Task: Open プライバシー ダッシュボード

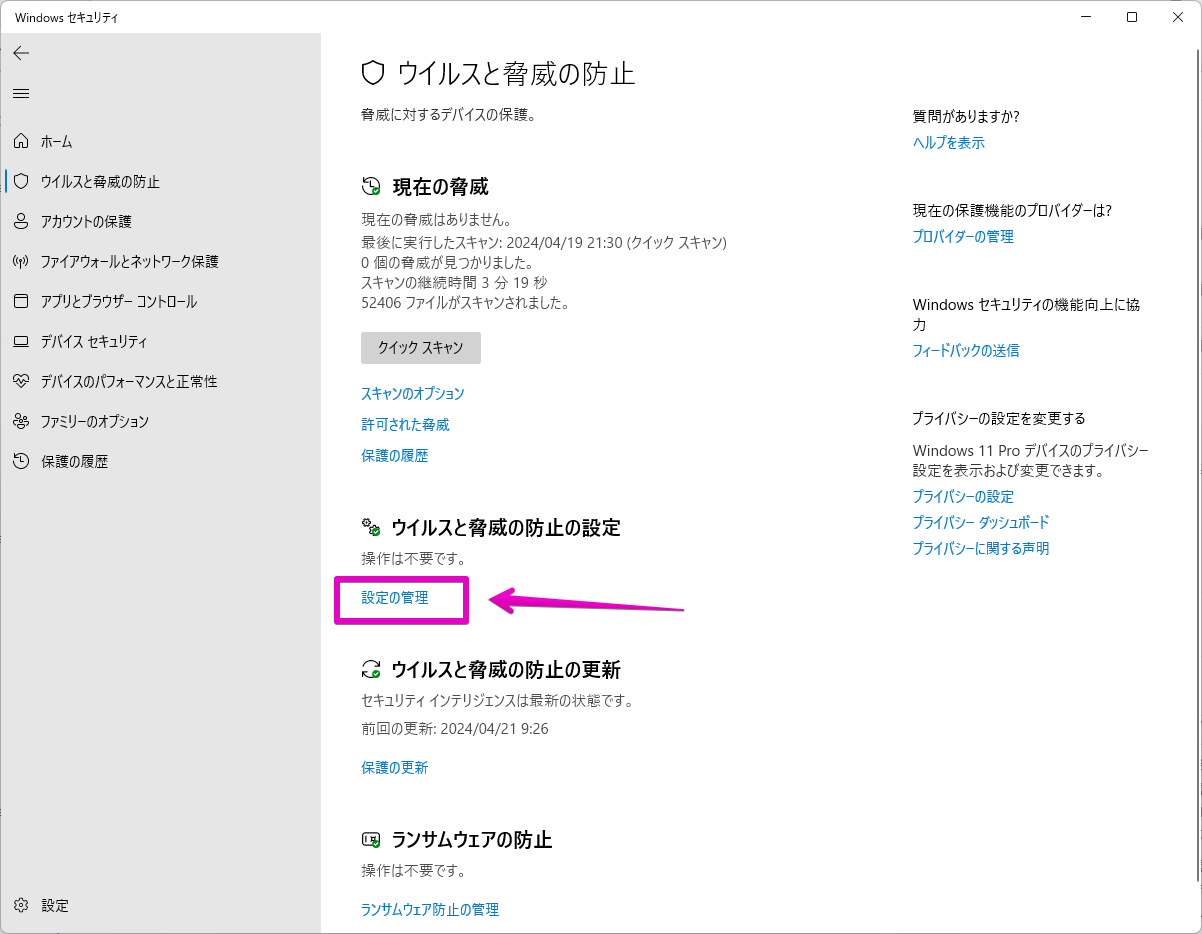Action: (x=980, y=522)
